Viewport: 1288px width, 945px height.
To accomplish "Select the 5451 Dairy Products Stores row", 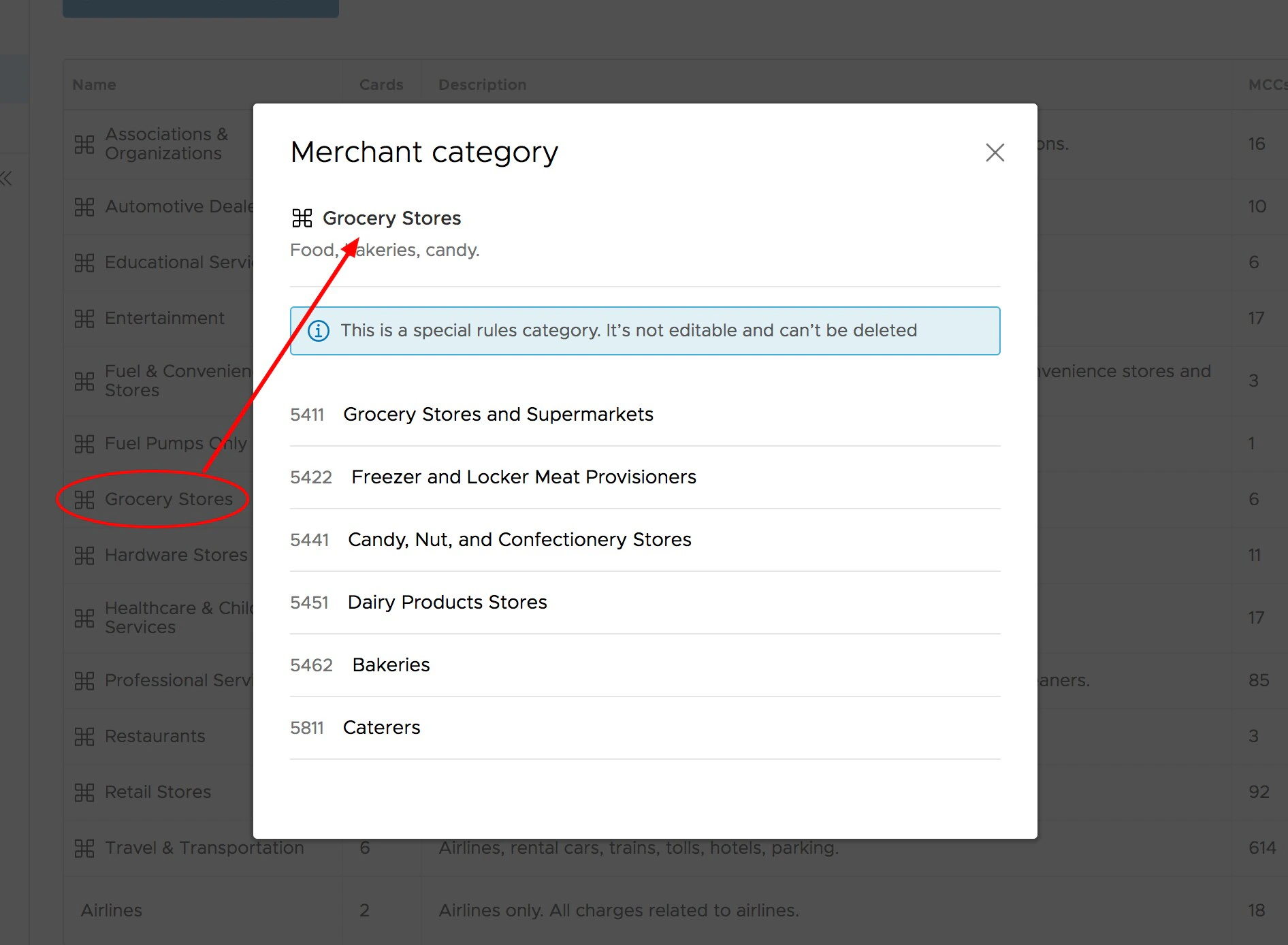I will (645, 603).
